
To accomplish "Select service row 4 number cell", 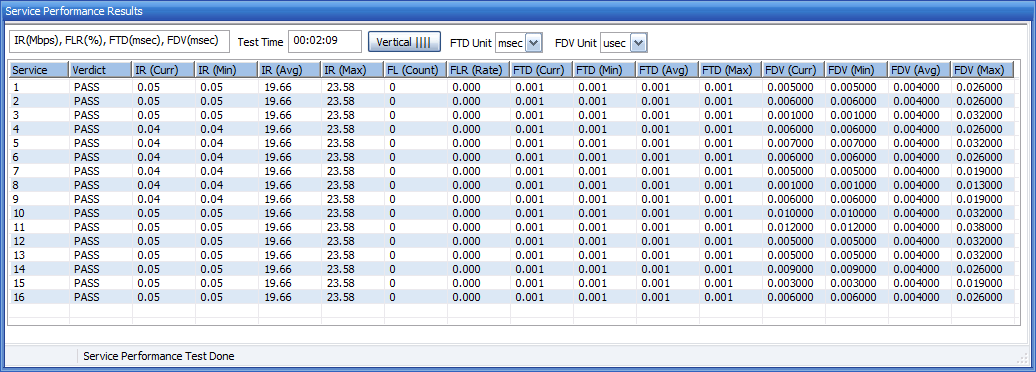I will 38,129.
